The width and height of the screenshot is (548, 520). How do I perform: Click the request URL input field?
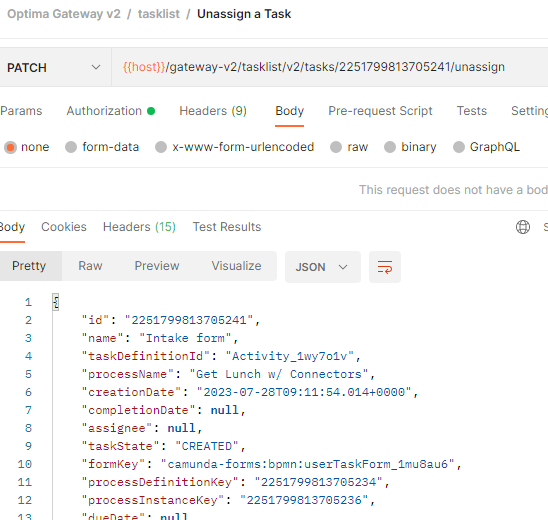[x=330, y=67]
